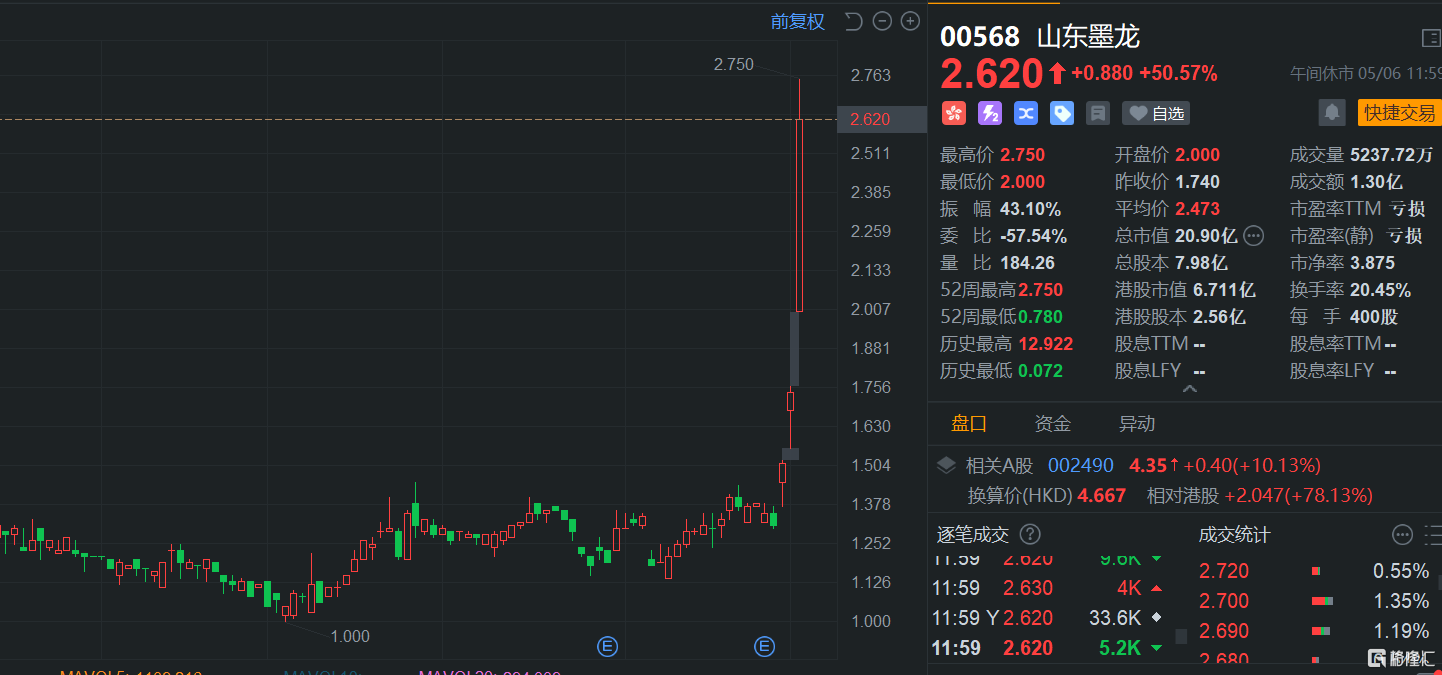Viewport: 1442px width, 675px height.
Task: Click the 振幅 value 43.10%
Action: point(1030,209)
